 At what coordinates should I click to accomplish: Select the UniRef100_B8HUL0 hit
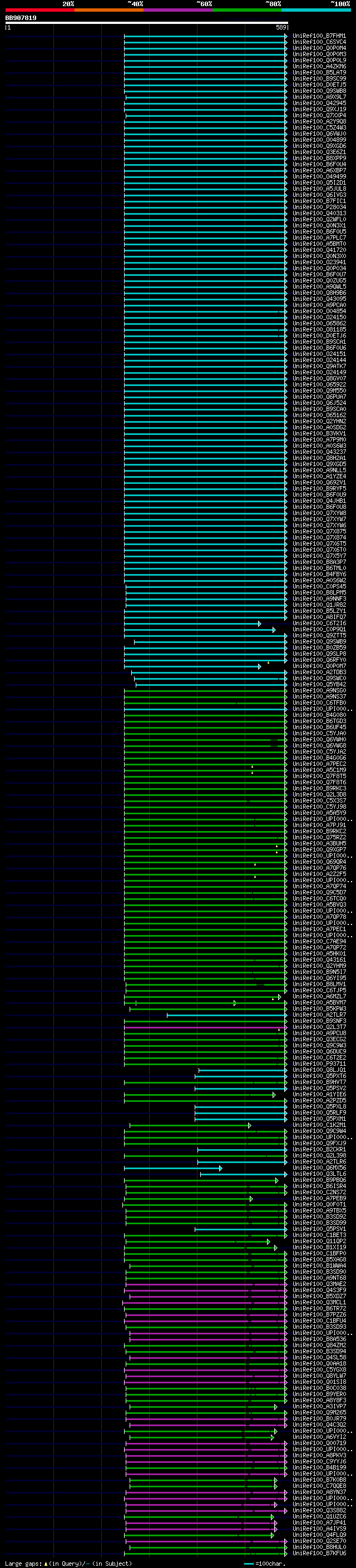(x=319, y=1547)
